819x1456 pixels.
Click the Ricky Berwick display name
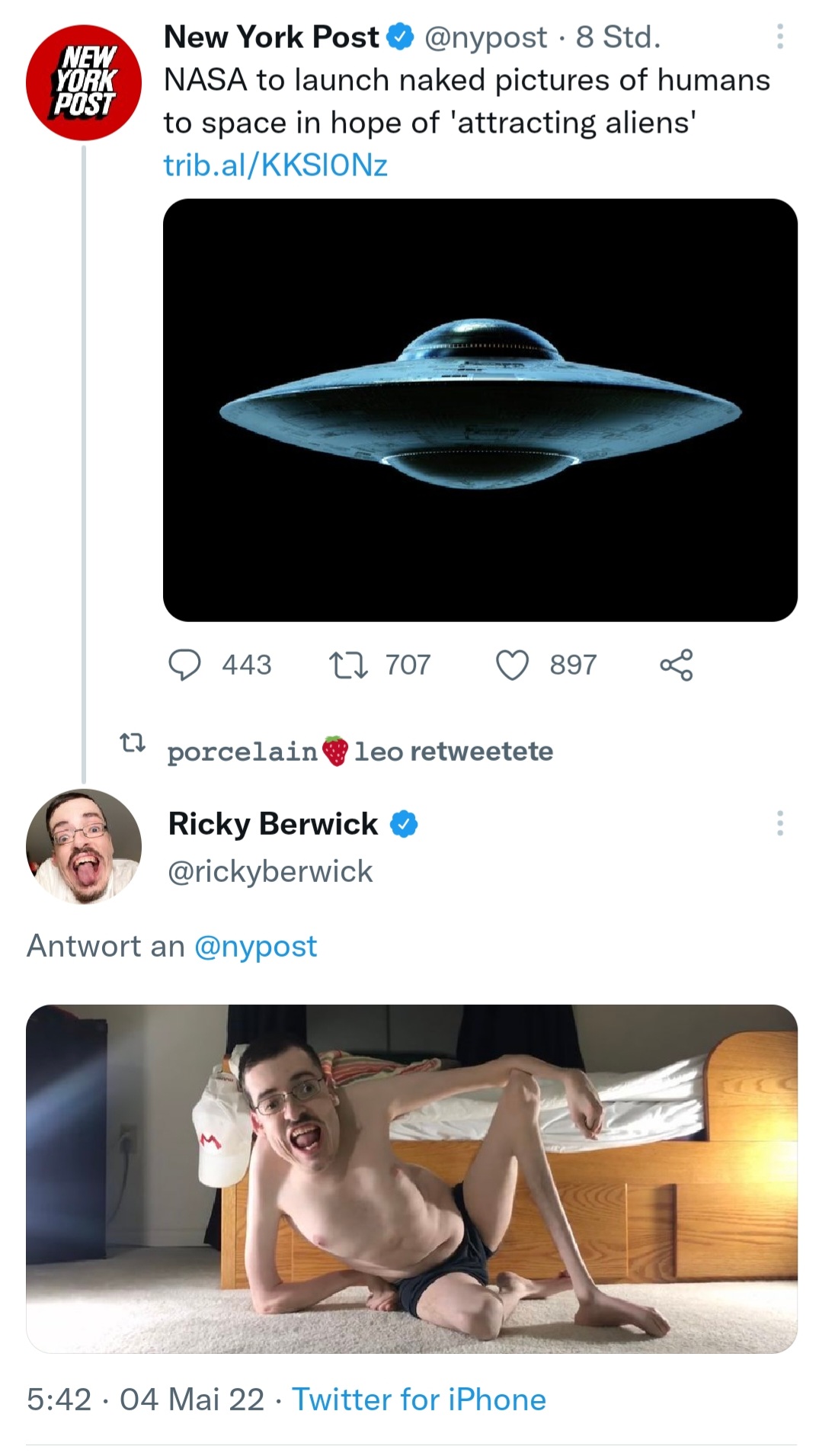273,823
